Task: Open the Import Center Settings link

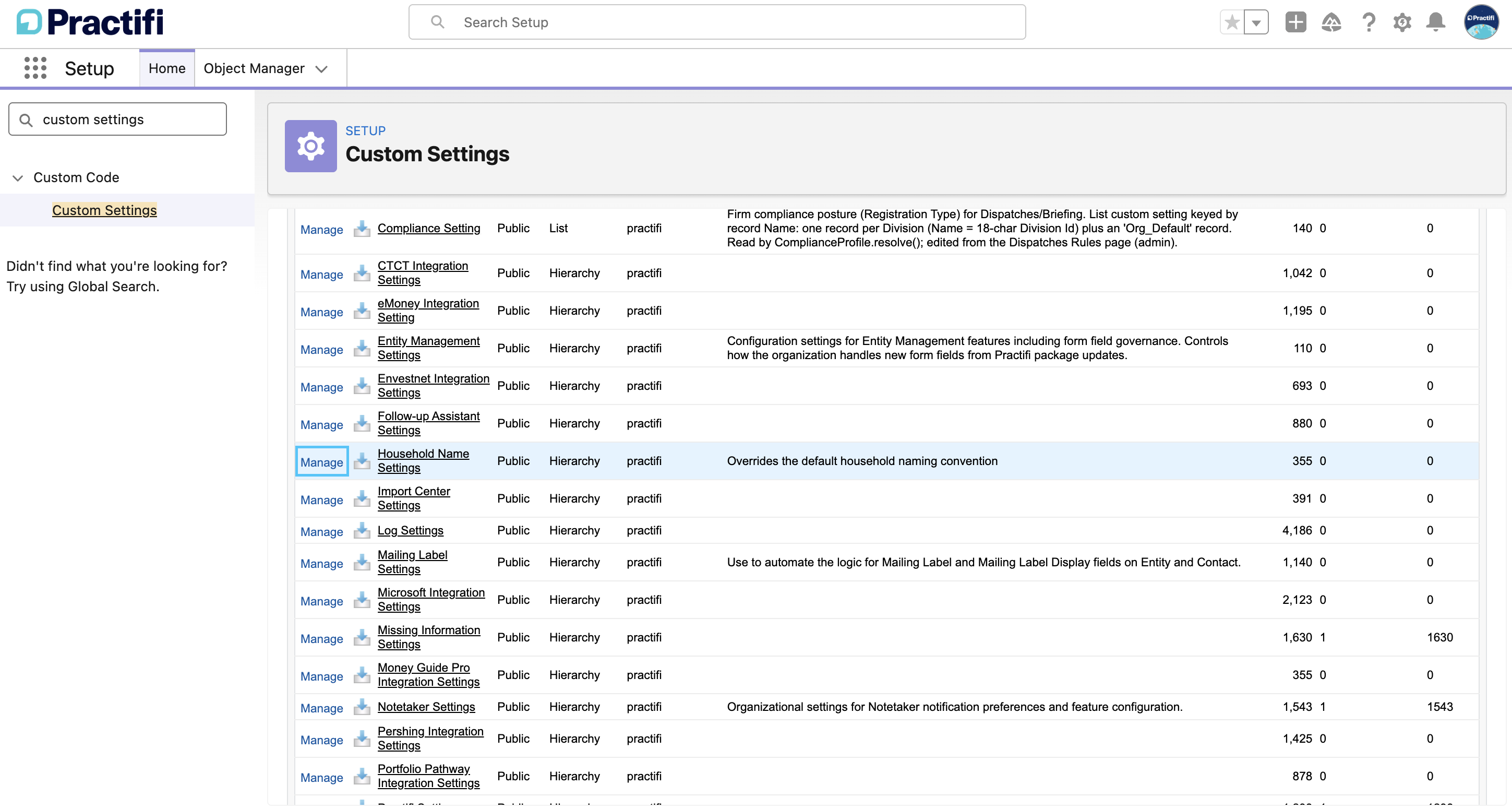Action: pyautogui.click(x=414, y=498)
